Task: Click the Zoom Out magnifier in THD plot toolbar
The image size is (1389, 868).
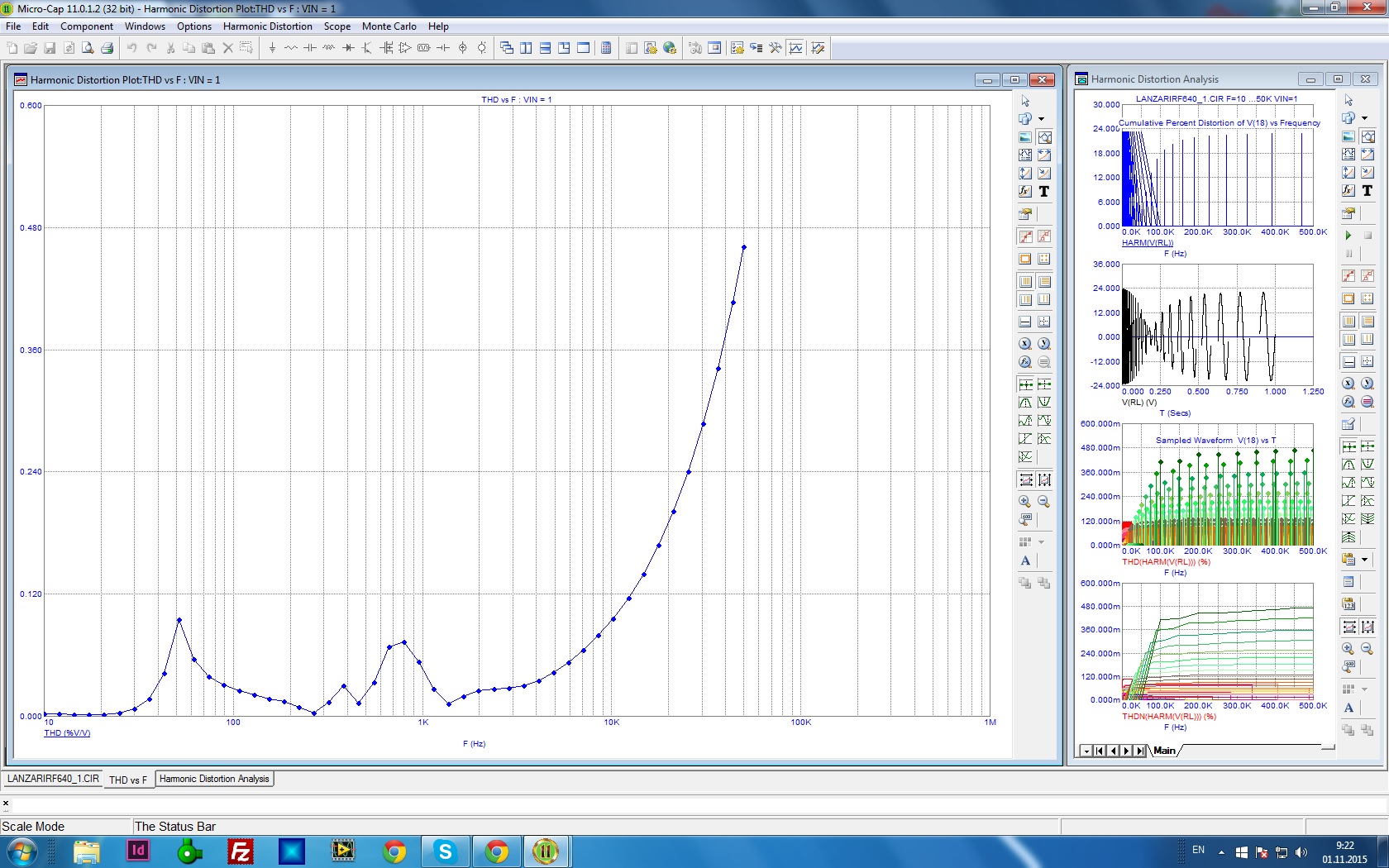Action: tap(1044, 502)
